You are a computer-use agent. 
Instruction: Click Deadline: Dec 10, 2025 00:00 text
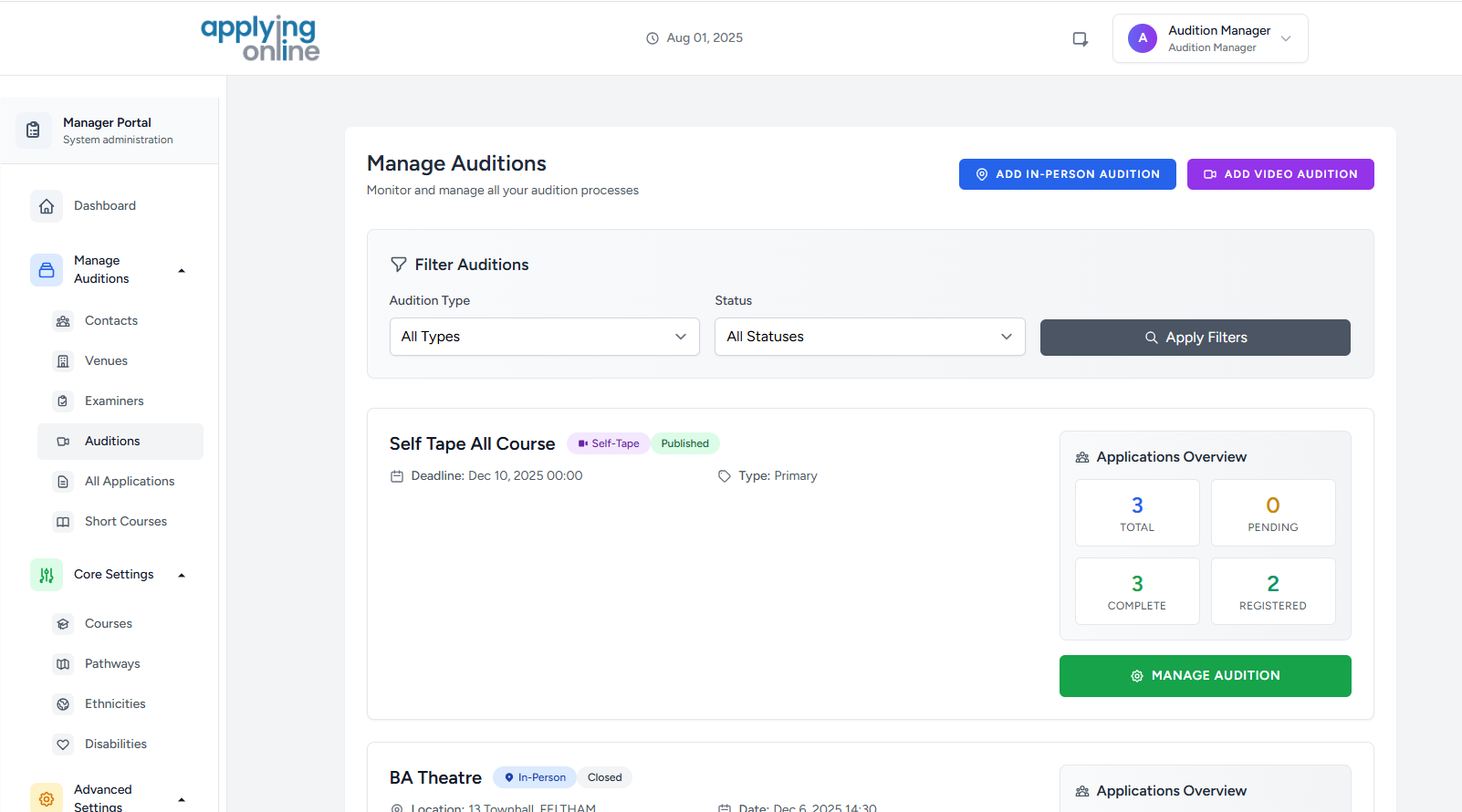pyautogui.click(x=497, y=476)
